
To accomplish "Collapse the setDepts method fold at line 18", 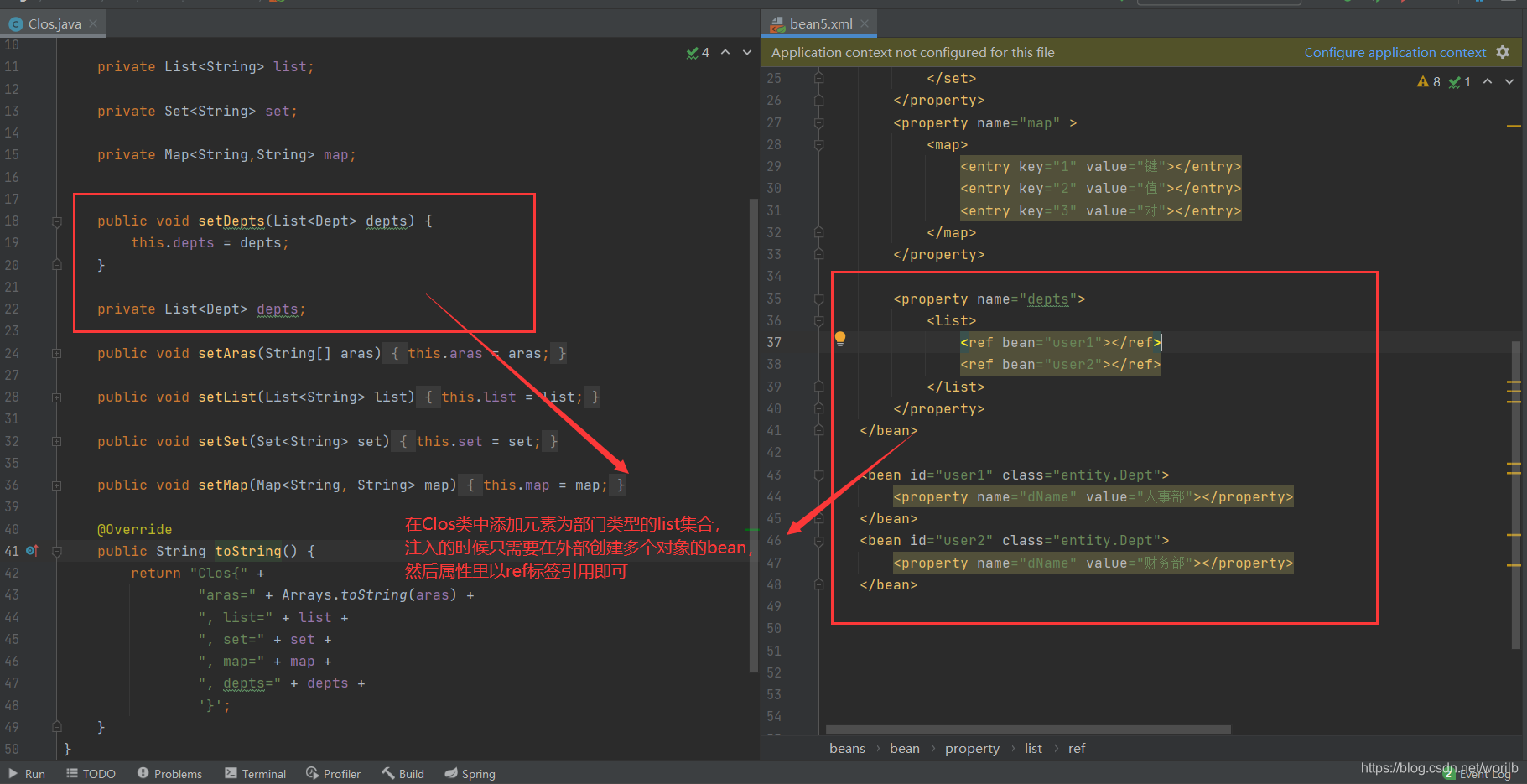I will pyautogui.click(x=56, y=221).
